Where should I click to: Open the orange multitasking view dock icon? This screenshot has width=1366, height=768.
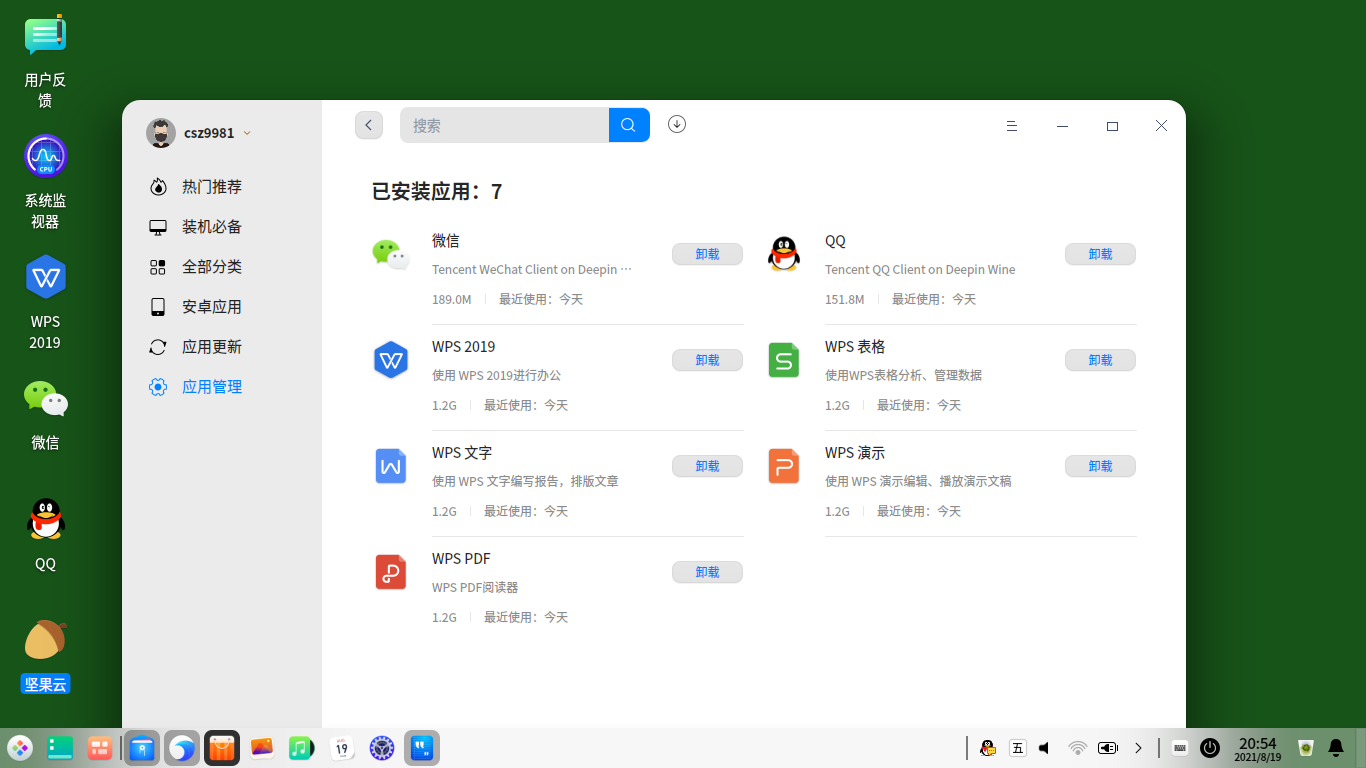click(x=100, y=748)
